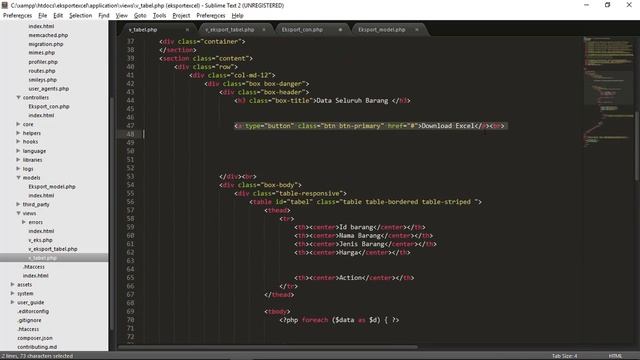Image resolution: width=640 pixels, height=360 pixels.
Task: Expand the helpers folder arrow
Action: (x=18, y=133)
